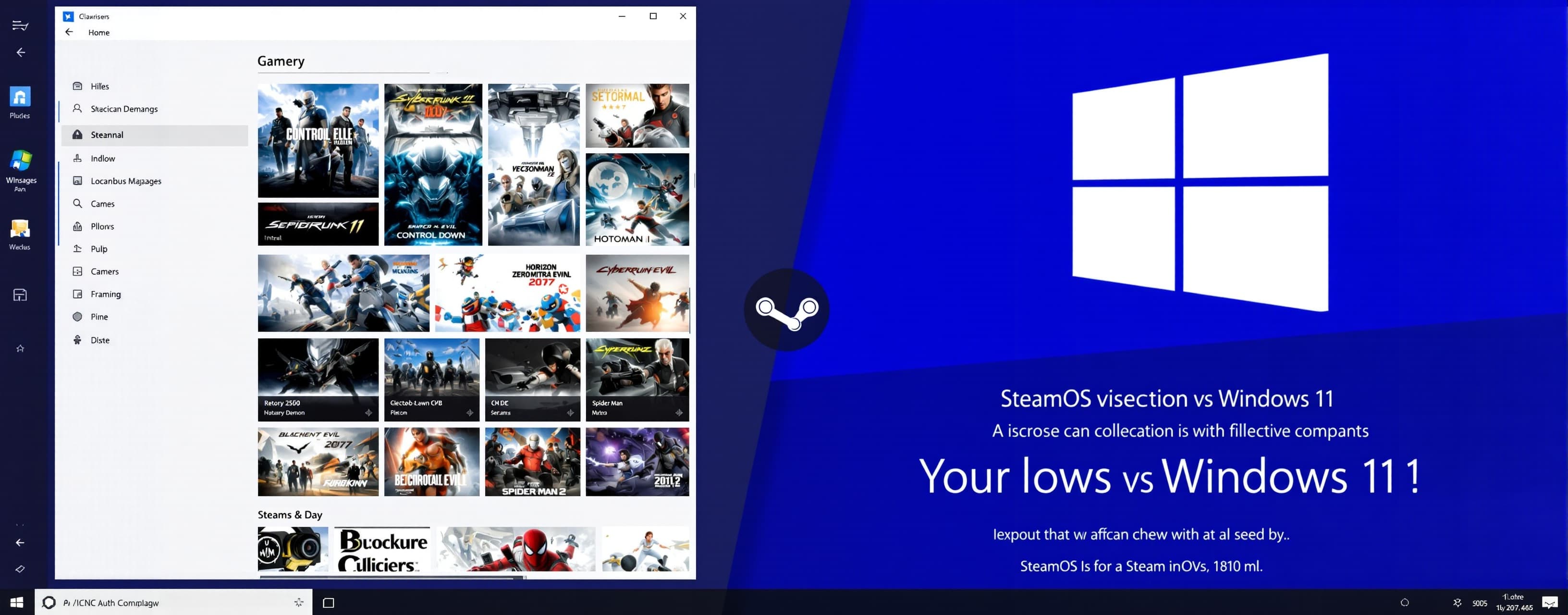
Task: Add Clectob Lawn CVB using plus icon
Action: 470,413
